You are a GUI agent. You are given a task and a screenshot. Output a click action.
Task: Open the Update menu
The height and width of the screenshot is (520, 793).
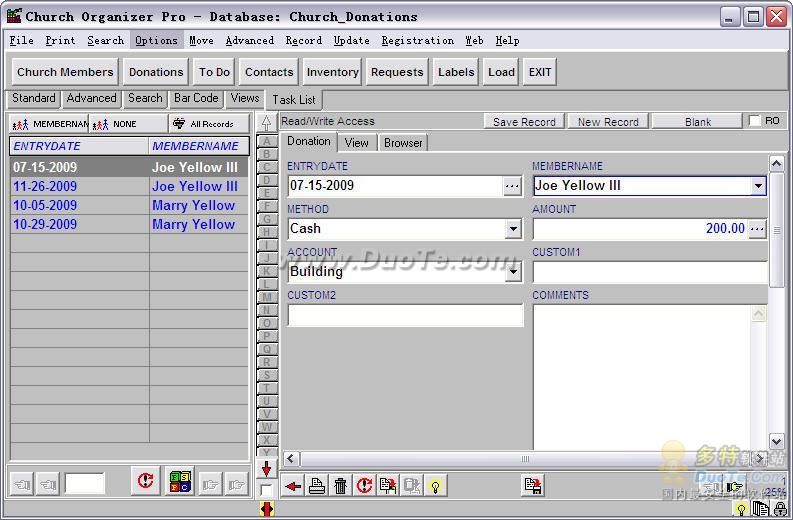coord(351,40)
